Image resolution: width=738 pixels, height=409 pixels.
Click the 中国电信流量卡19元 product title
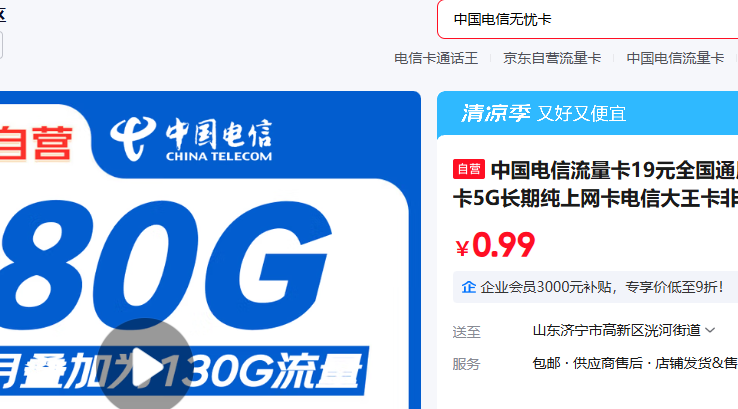click(595, 184)
